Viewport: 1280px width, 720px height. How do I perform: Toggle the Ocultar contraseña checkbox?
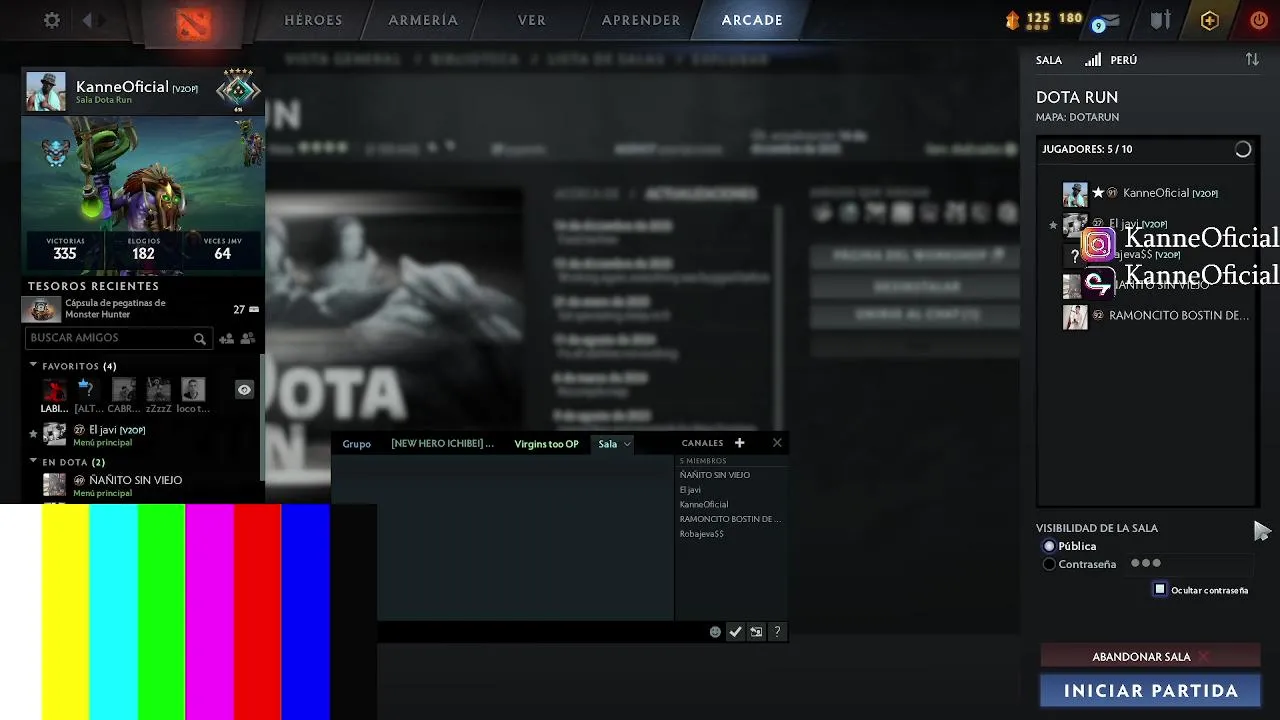1160,589
